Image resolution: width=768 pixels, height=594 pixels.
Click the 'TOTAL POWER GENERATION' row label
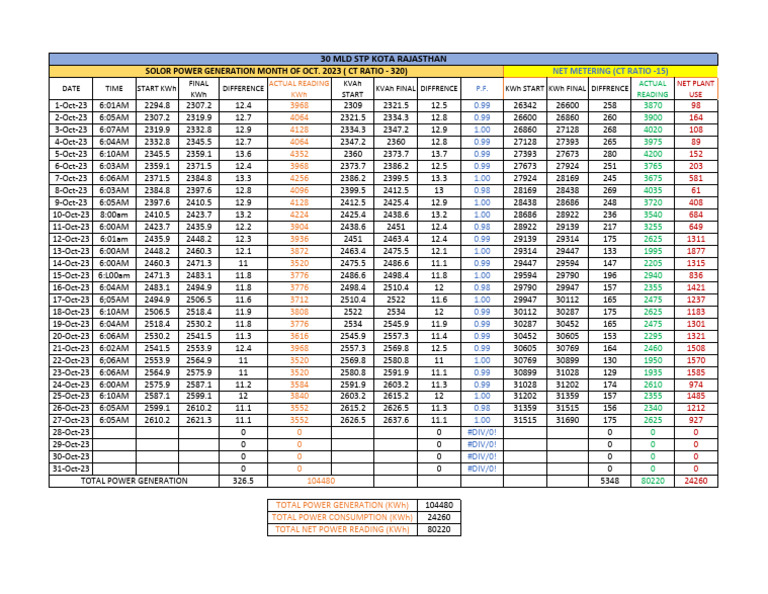coord(134,481)
